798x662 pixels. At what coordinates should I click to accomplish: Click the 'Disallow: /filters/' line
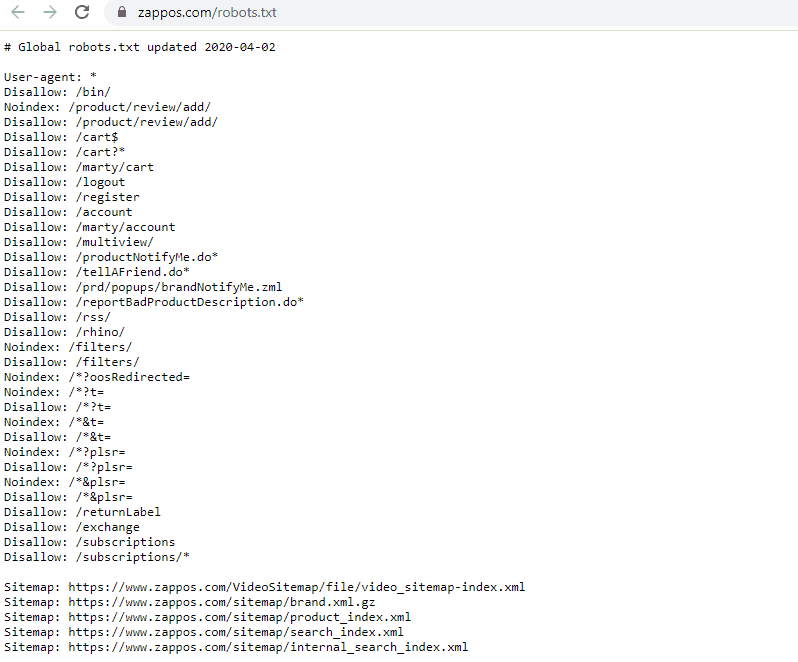(x=72, y=362)
